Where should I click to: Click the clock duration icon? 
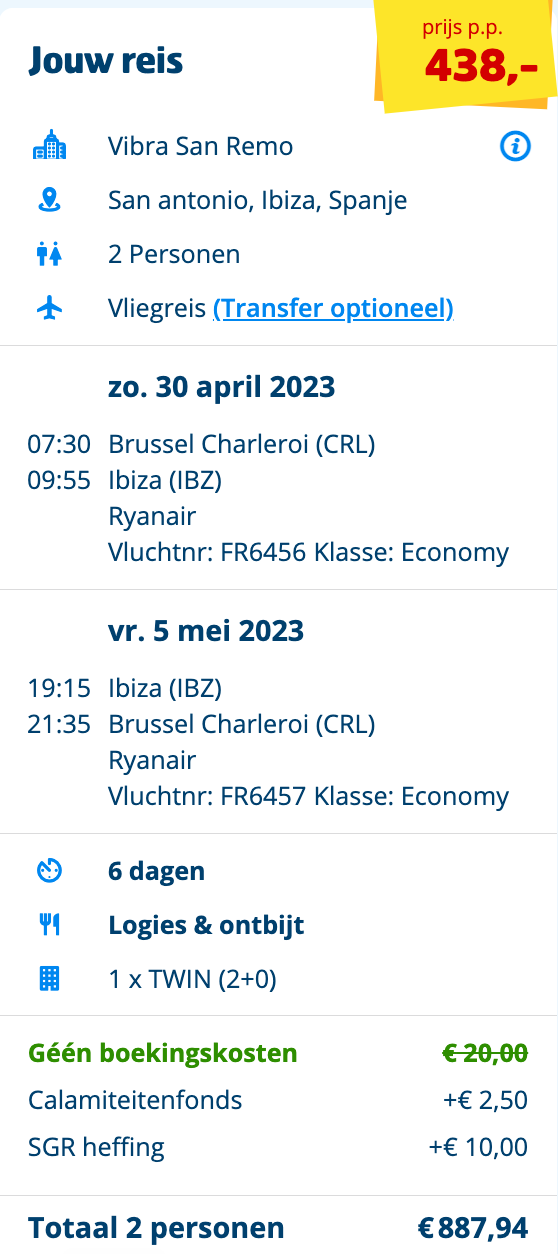click(49, 871)
